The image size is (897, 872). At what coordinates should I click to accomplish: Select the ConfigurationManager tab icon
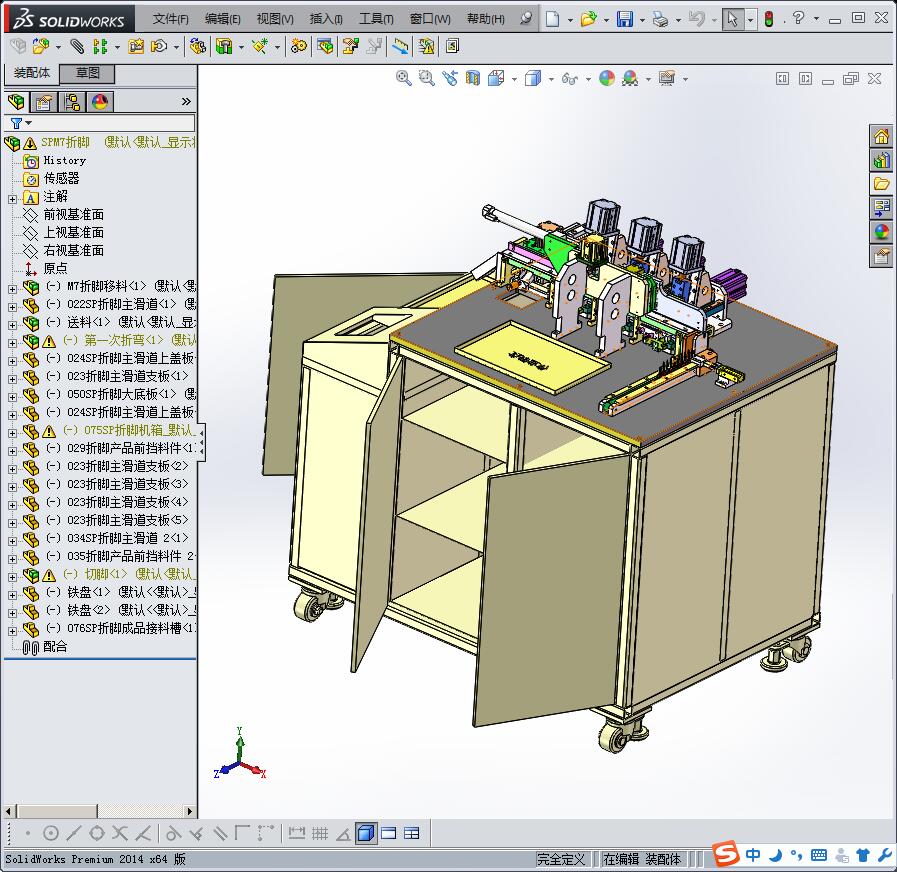[72, 102]
